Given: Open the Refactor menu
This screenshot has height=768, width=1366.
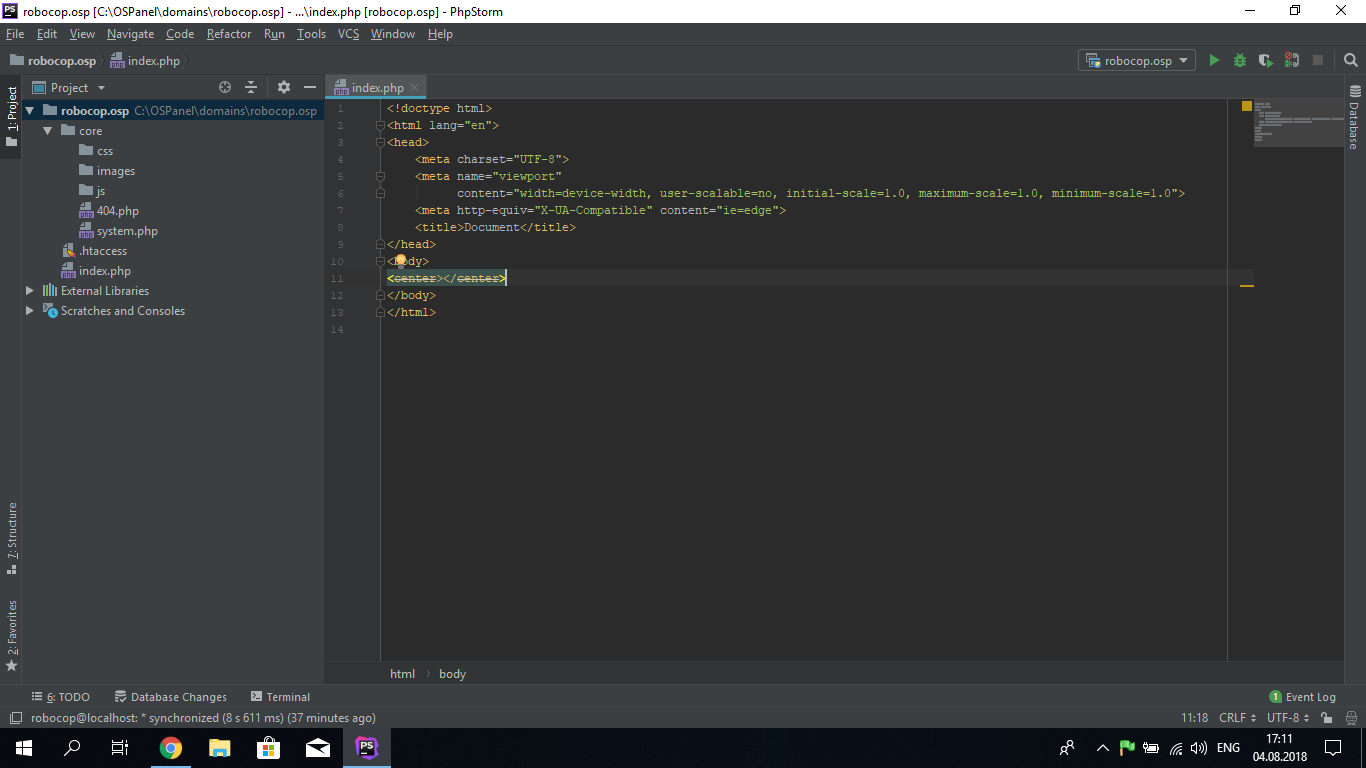Looking at the screenshot, I should [229, 34].
